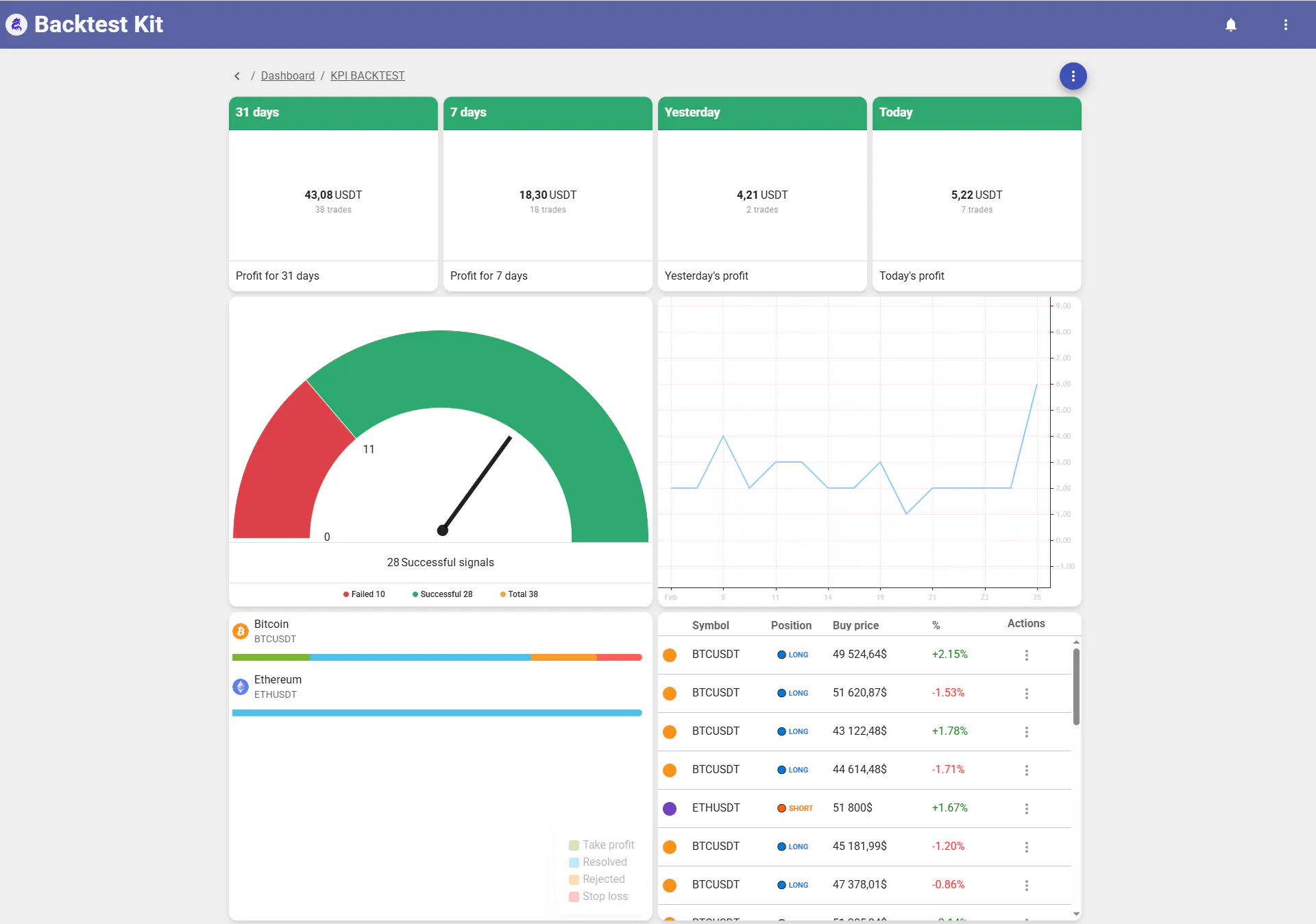Screen dimensions: 1316x924
Task: Open actions for BTCUSDT 49 524,64$ row
Action: point(1026,655)
